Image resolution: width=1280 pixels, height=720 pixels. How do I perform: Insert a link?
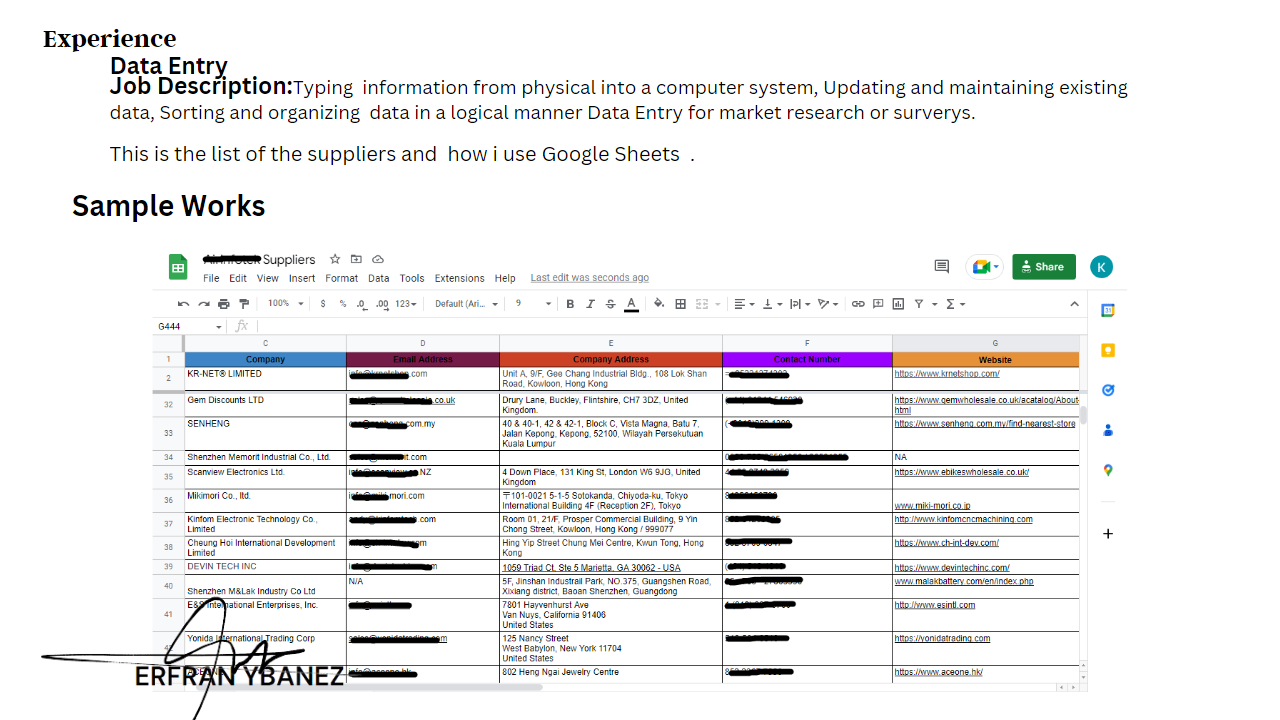[858, 304]
